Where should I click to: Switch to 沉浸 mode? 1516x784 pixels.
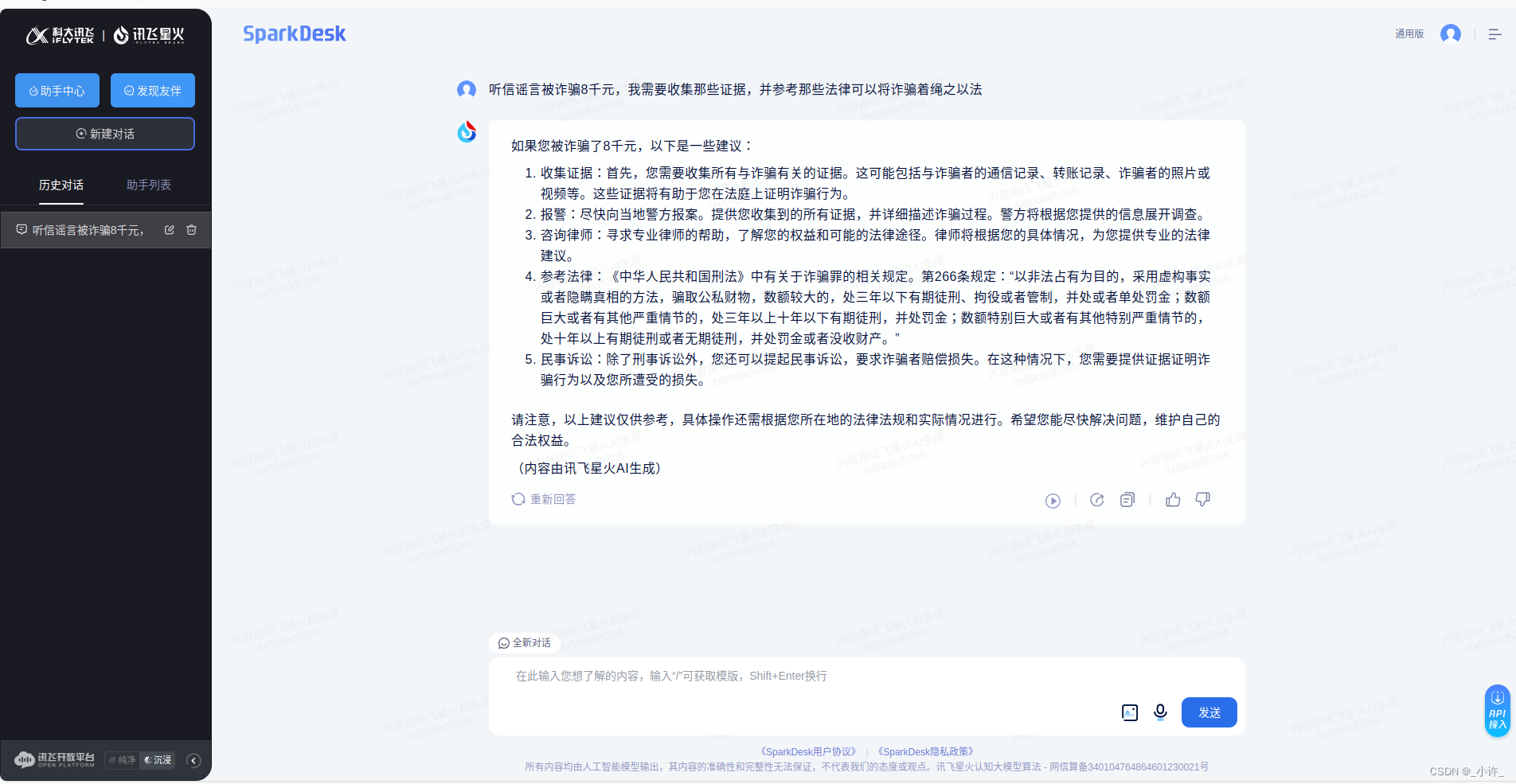pos(158,760)
